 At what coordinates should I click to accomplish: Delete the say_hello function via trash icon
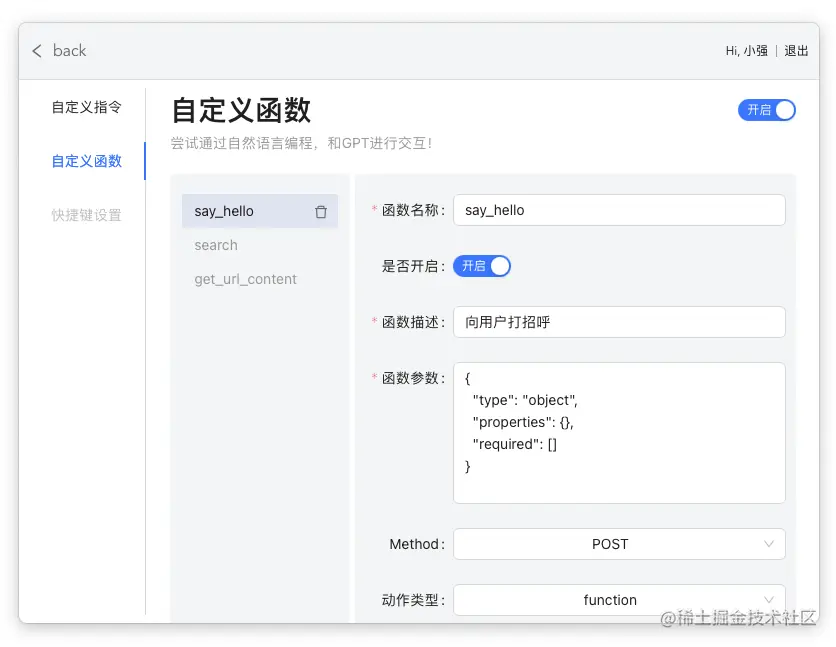tap(320, 212)
